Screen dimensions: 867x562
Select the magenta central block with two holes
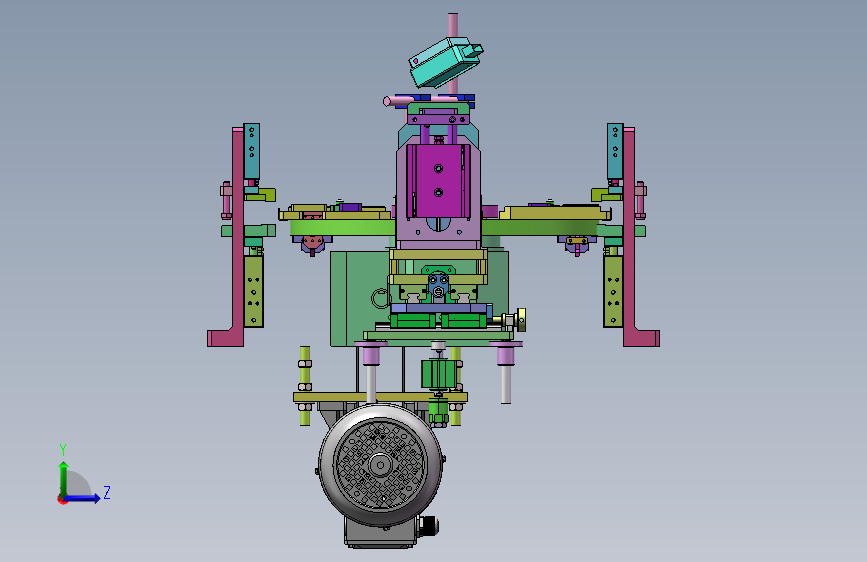pos(438,181)
